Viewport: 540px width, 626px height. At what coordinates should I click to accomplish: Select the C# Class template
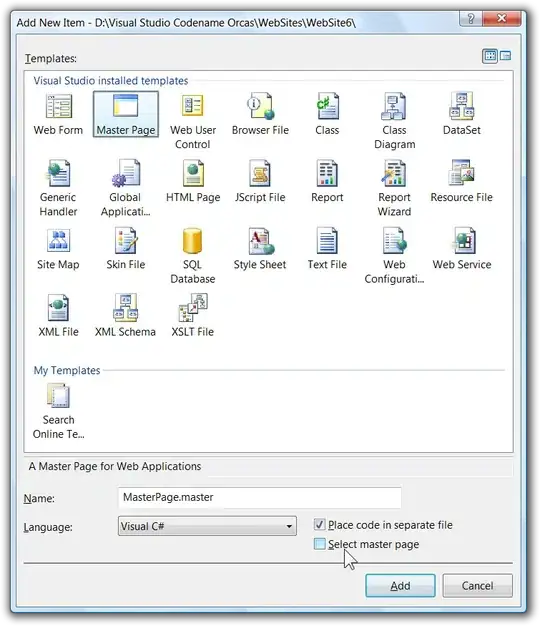coord(327,106)
